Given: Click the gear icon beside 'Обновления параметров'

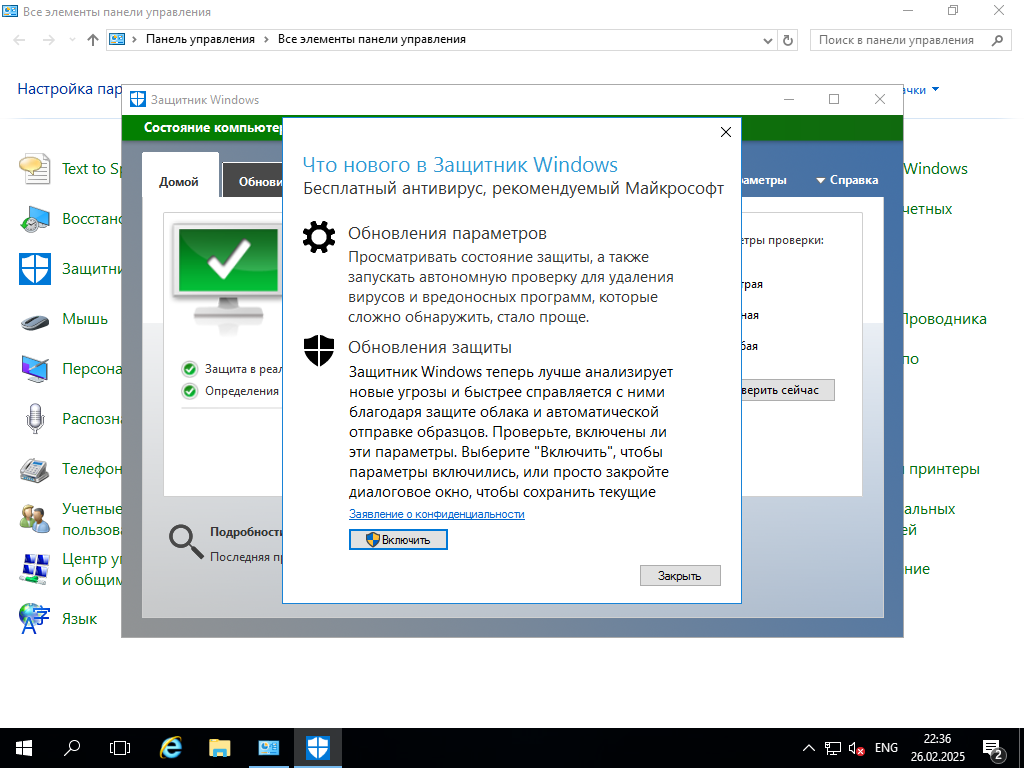Looking at the screenshot, I should tap(319, 236).
